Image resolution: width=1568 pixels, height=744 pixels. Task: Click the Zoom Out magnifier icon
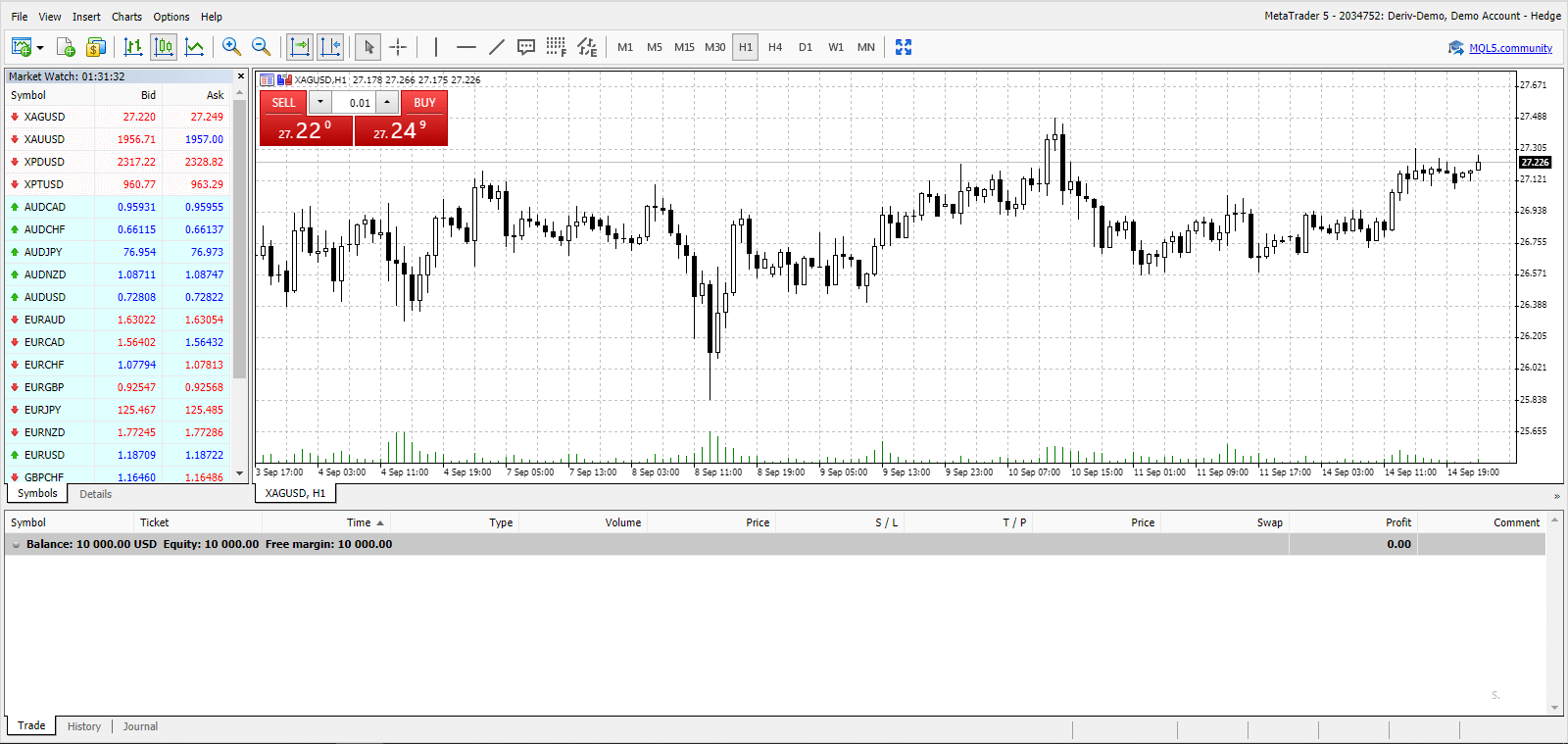point(261,47)
